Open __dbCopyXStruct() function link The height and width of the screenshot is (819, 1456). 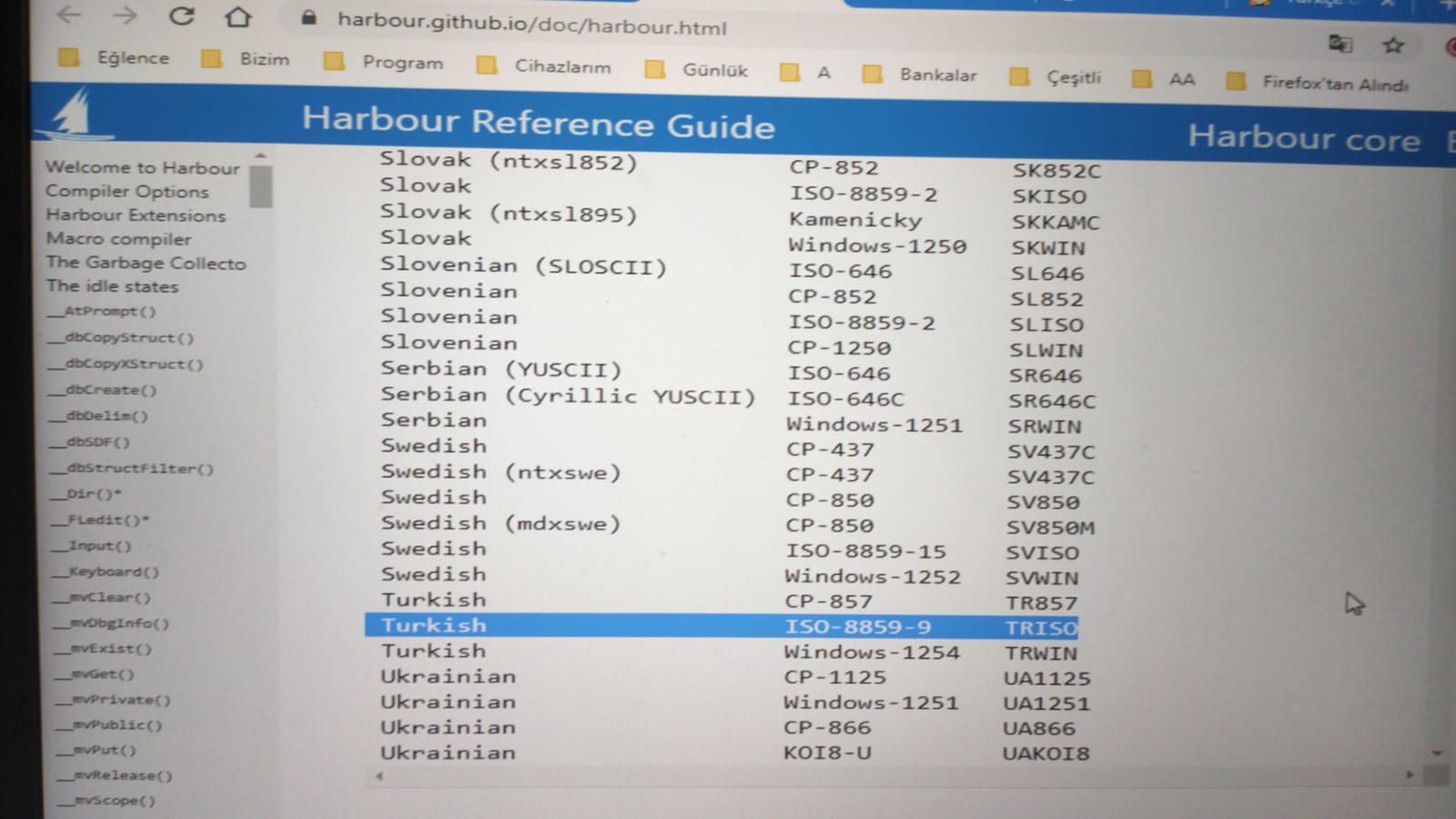(126, 364)
